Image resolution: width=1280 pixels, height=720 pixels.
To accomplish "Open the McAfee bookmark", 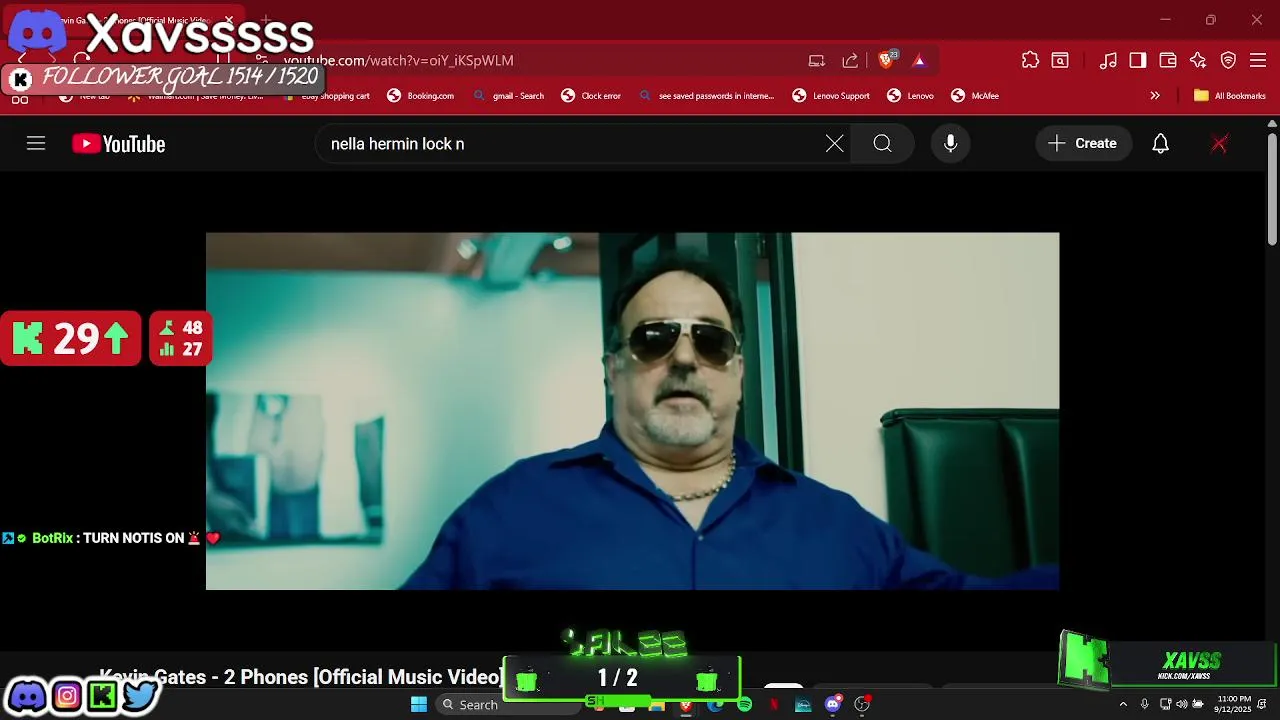I will pos(974,96).
